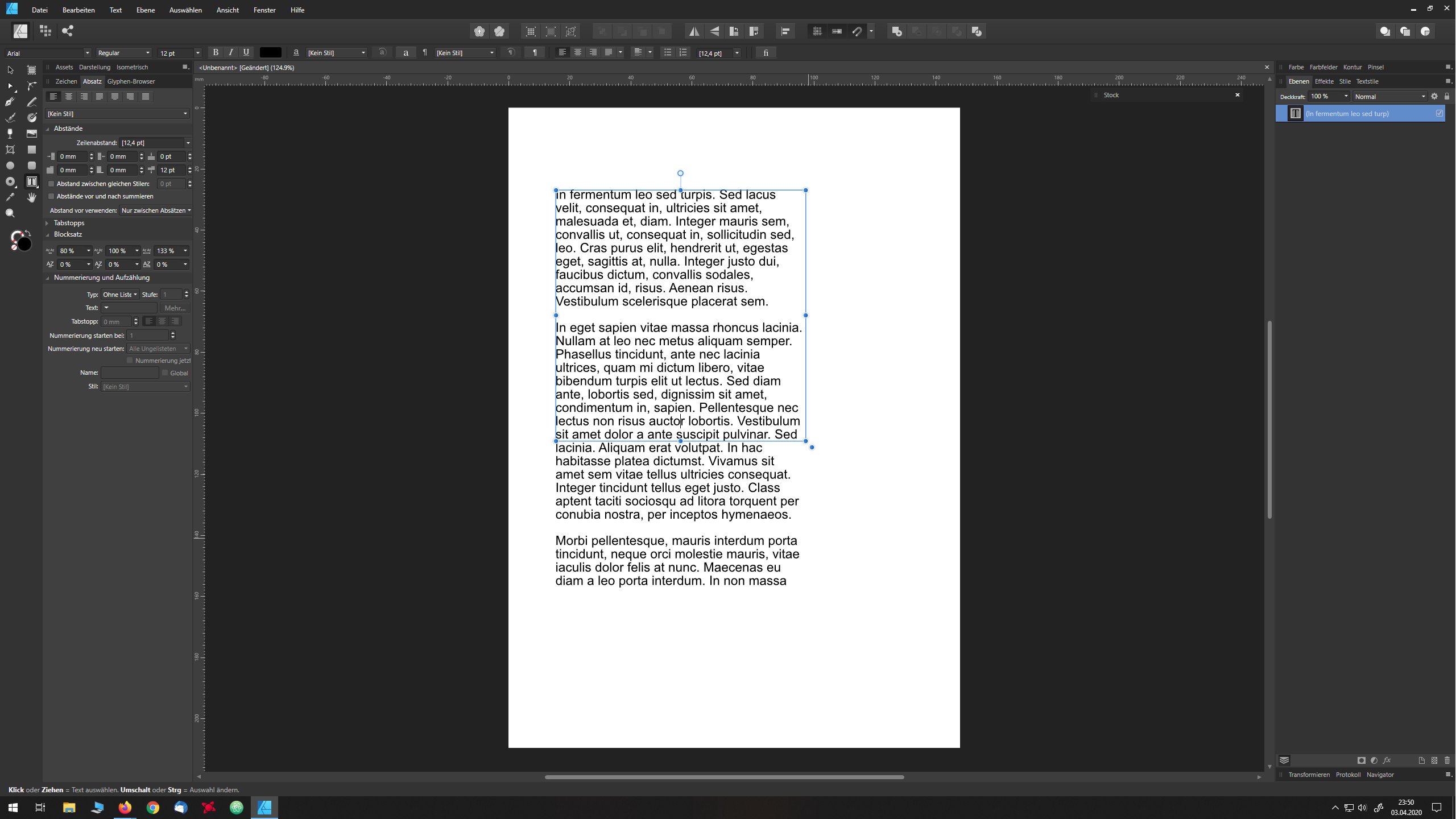Open the Zeilenabstand dropdown in Absatz panel

(188, 143)
